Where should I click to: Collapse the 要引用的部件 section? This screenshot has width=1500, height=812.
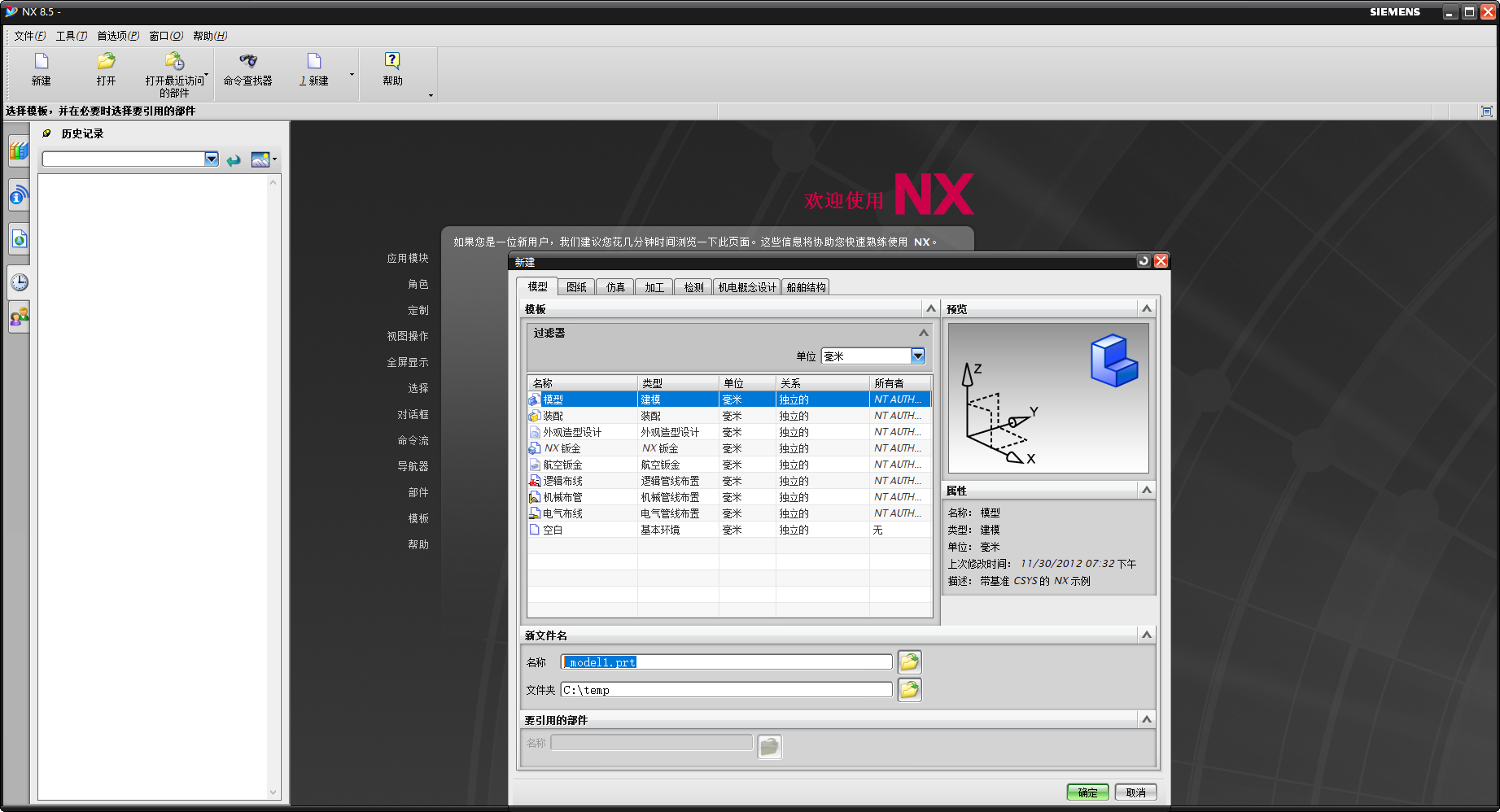pyautogui.click(x=1147, y=719)
